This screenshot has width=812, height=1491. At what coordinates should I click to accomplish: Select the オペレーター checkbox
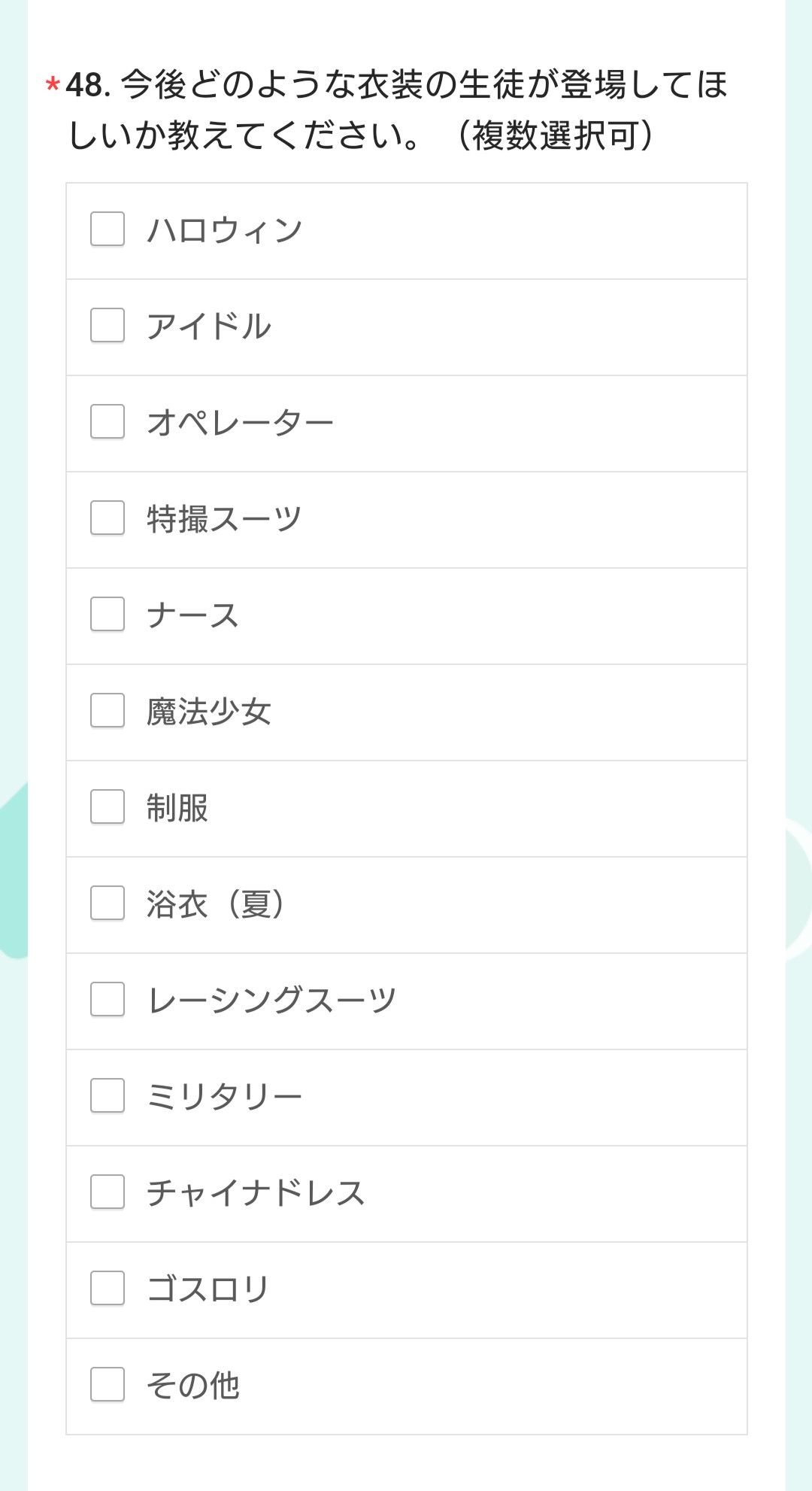pos(108,422)
